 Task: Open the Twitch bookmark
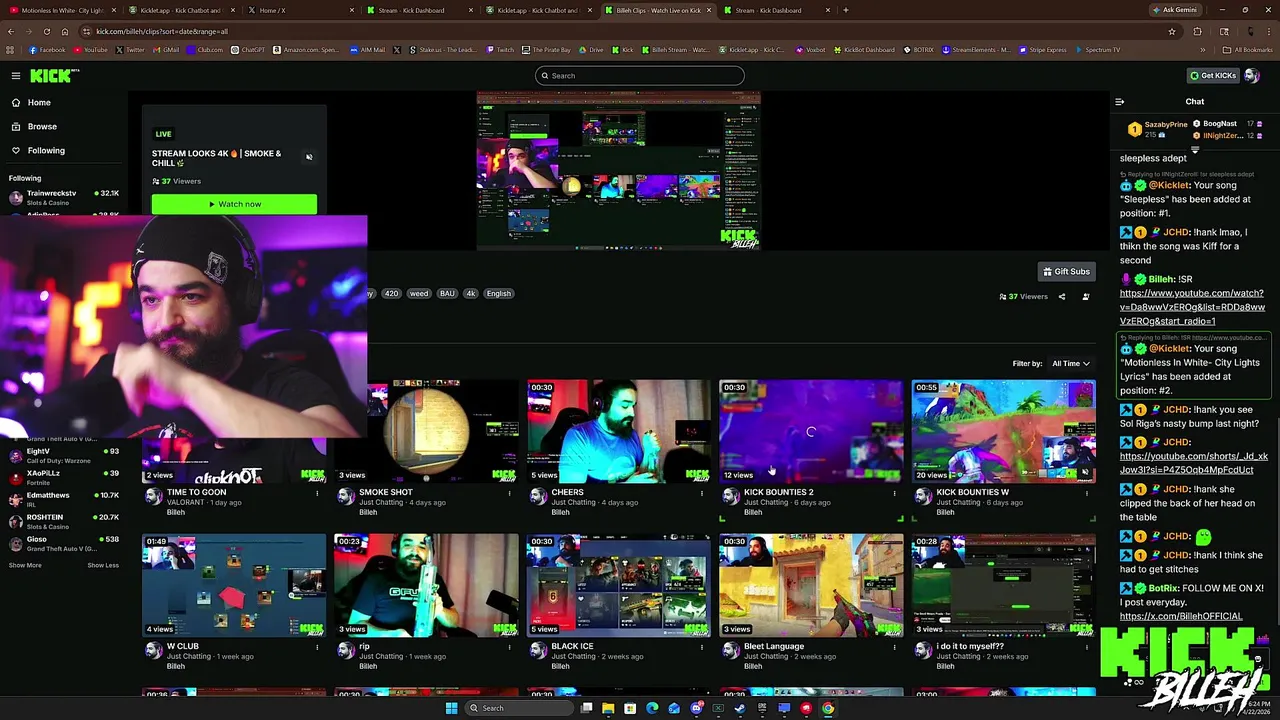[x=500, y=50]
